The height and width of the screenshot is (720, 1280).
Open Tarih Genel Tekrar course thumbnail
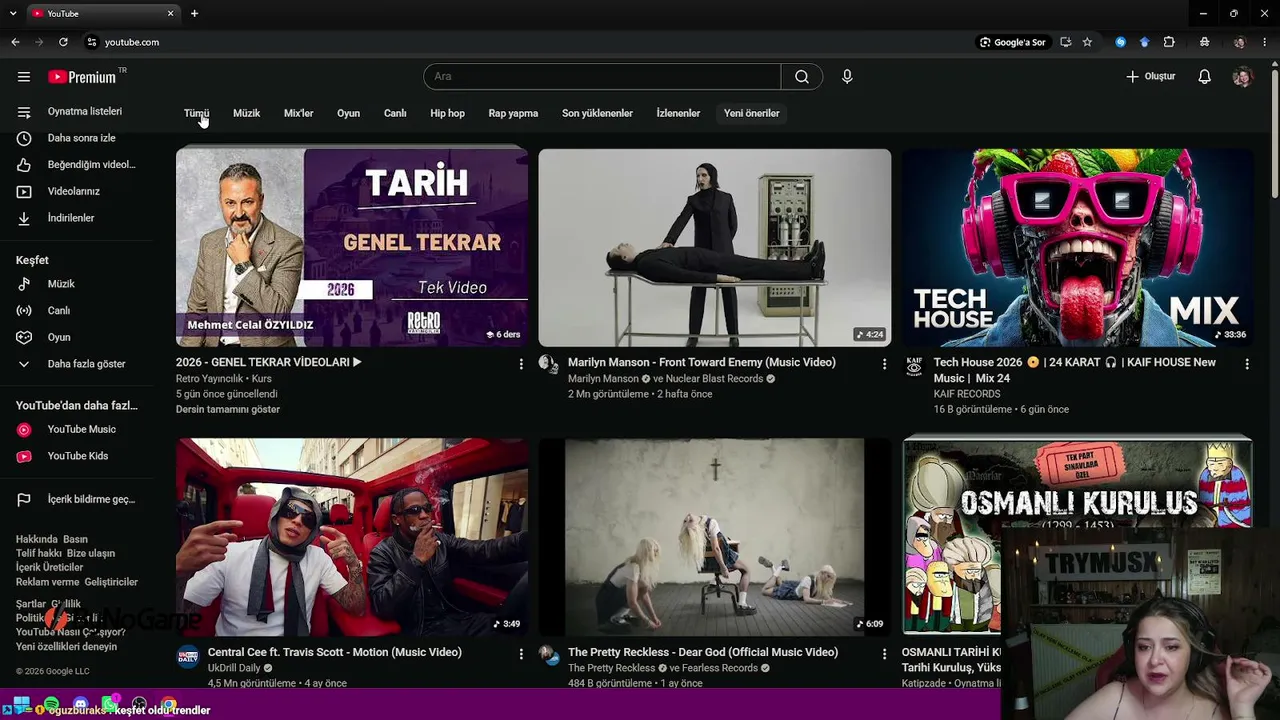click(x=352, y=247)
